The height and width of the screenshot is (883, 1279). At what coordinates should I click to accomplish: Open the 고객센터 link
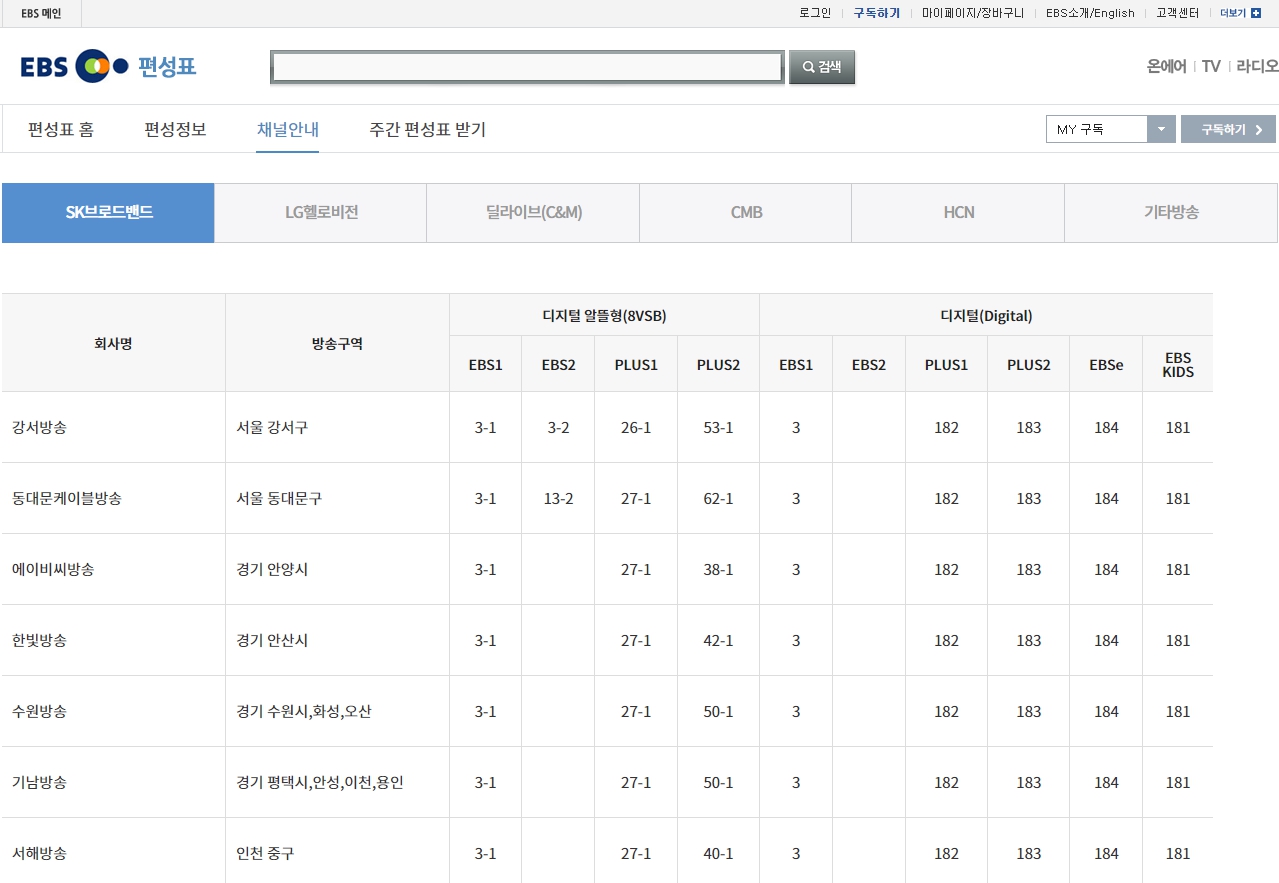[1177, 13]
